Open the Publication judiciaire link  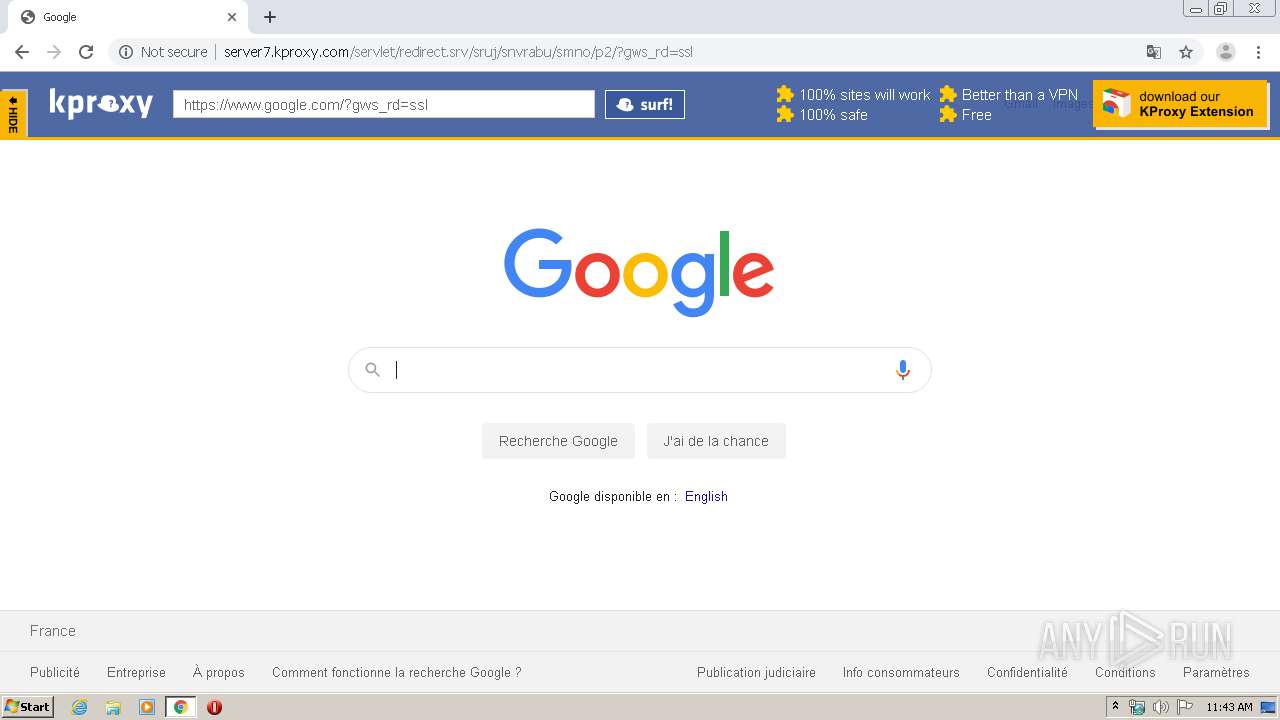pos(756,673)
